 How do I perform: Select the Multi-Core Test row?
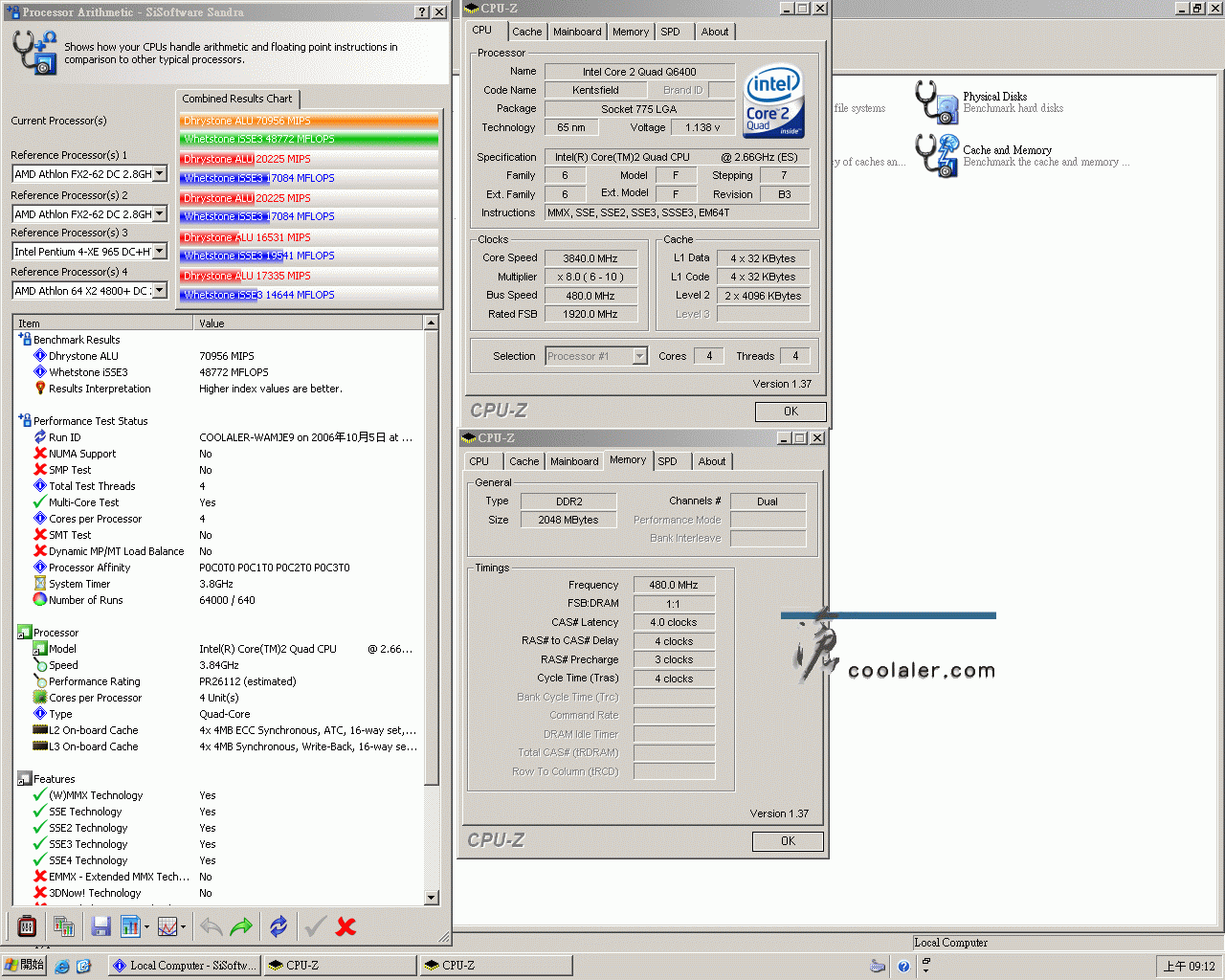(x=220, y=502)
